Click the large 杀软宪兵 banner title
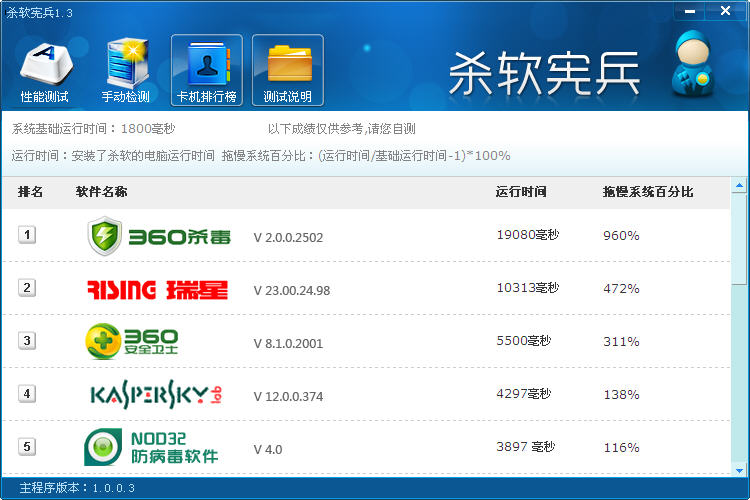Viewport: 750px width, 500px height. point(545,74)
